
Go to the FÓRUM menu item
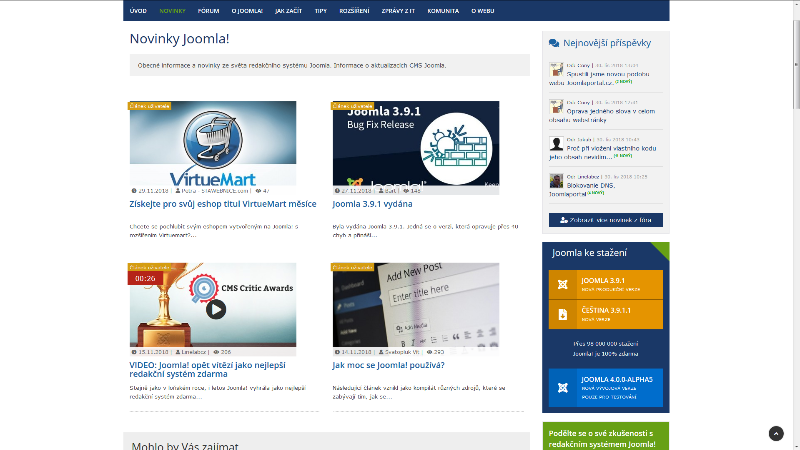tap(208, 11)
